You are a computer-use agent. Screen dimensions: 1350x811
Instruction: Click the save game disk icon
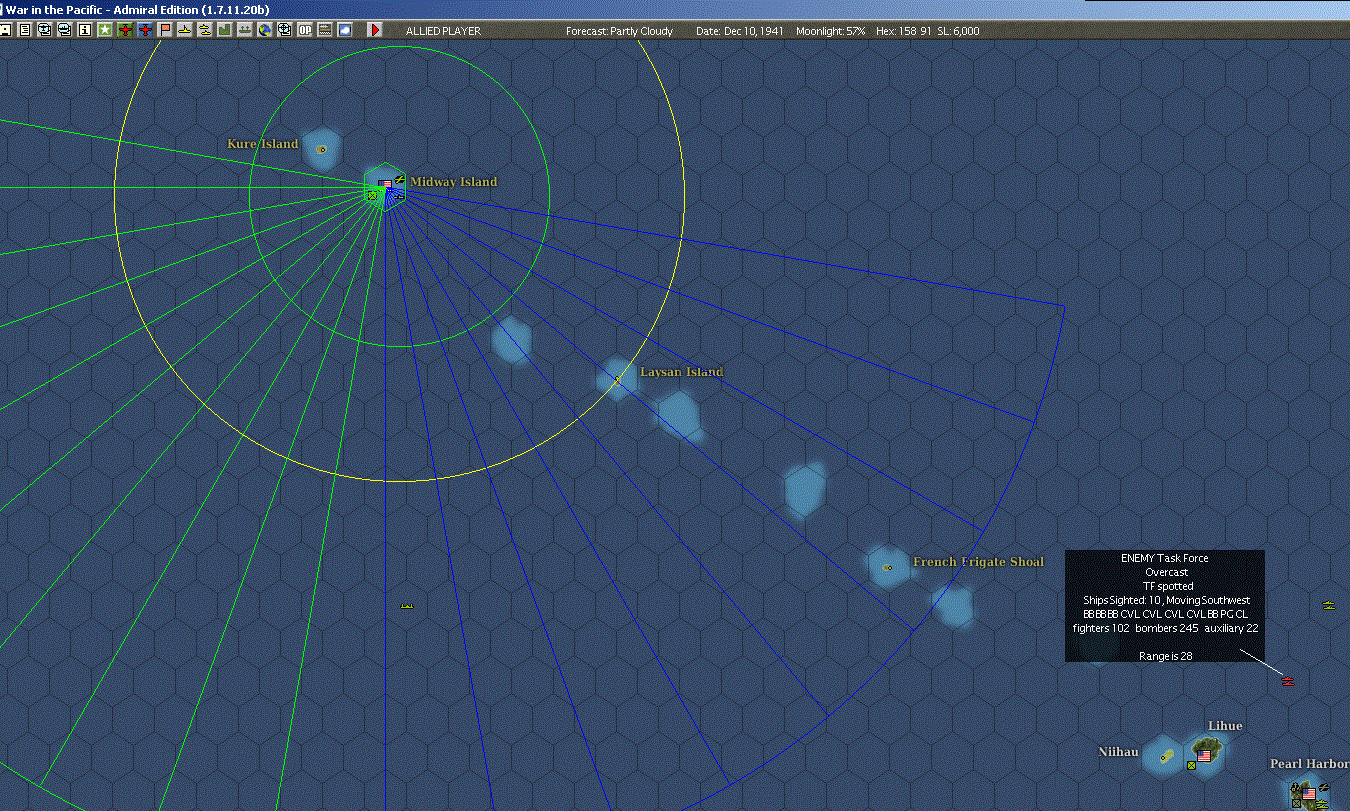(x=5, y=30)
